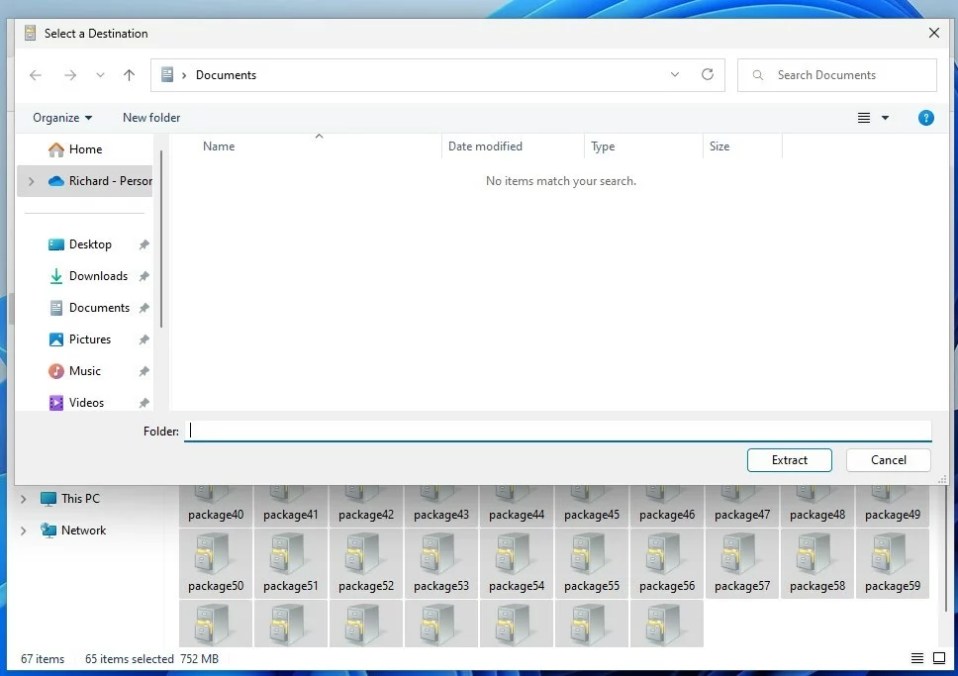Switch to large thumbnails view at bottom right
Viewport: 958px width, 676px height.
[938, 659]
